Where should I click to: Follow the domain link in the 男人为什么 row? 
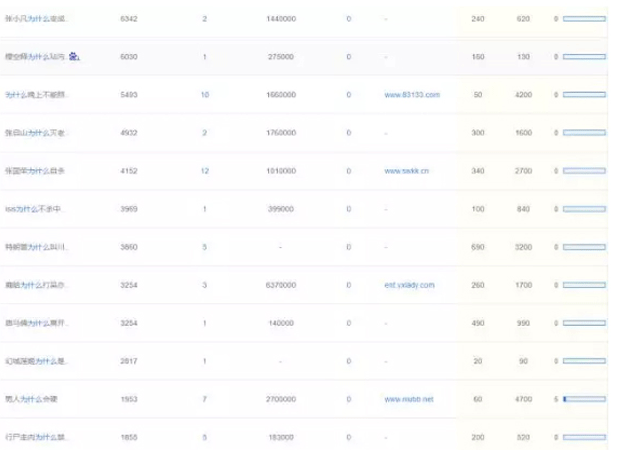point(409,399)
